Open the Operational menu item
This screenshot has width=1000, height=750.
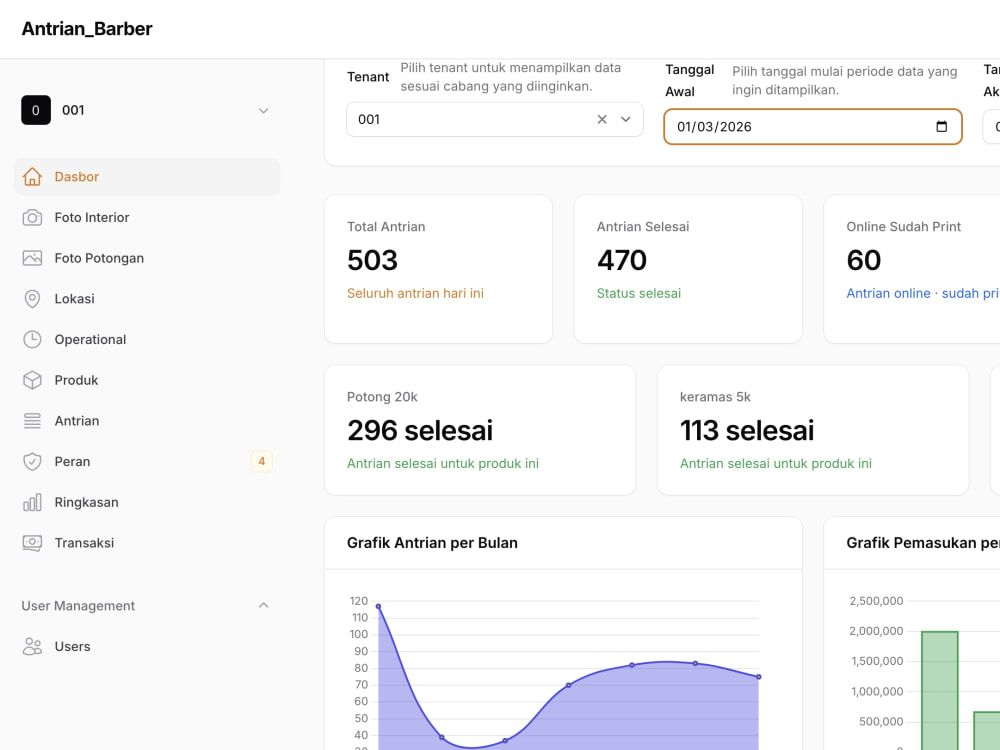coord(147,339)
